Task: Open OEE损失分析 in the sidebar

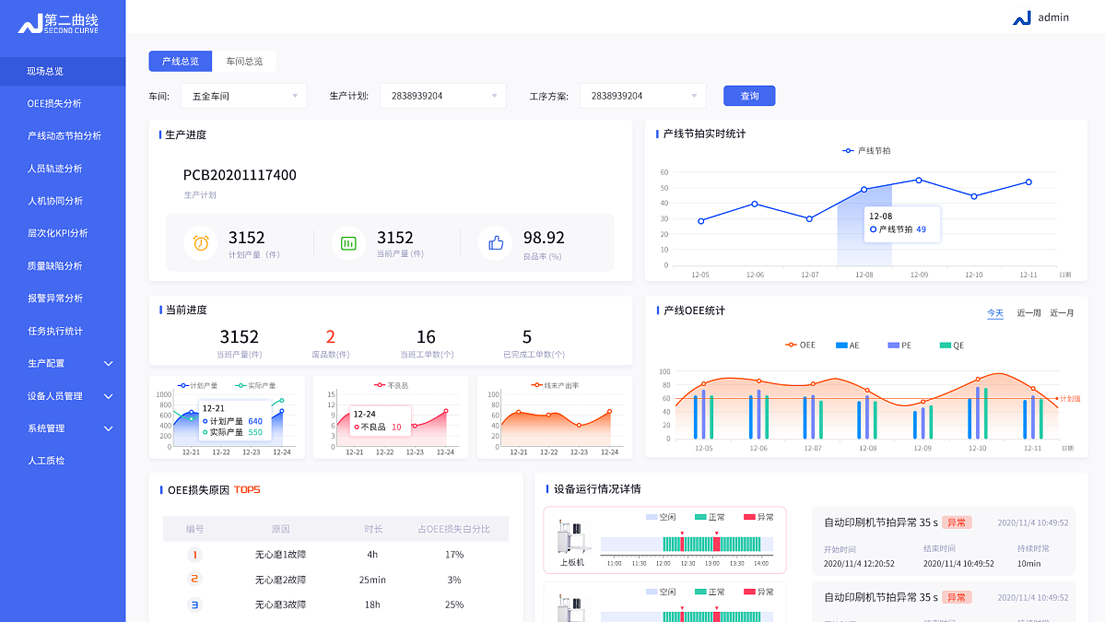Action: [54, 103]
